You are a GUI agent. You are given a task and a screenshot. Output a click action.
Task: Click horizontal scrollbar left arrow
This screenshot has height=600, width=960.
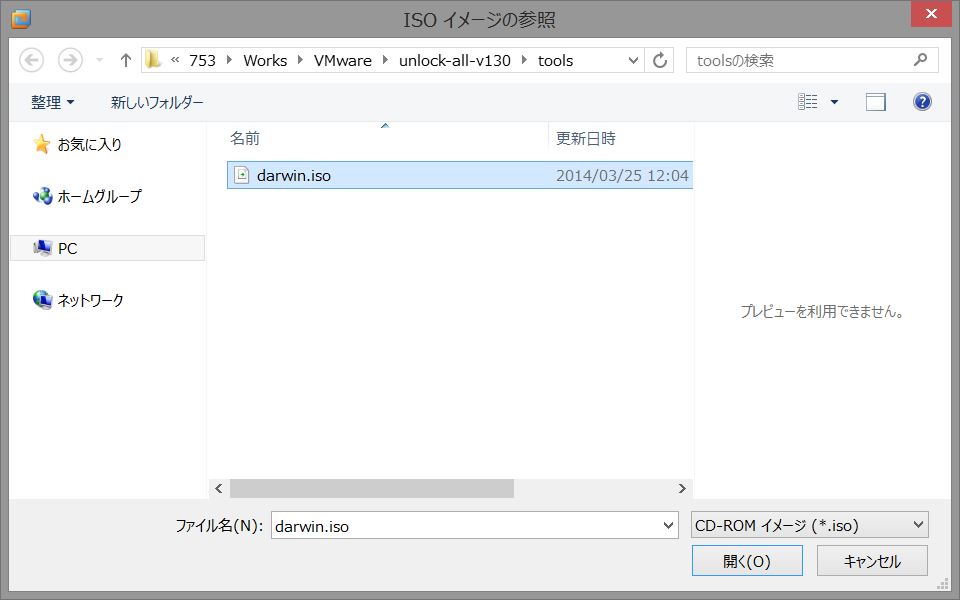tap(219, 488)
